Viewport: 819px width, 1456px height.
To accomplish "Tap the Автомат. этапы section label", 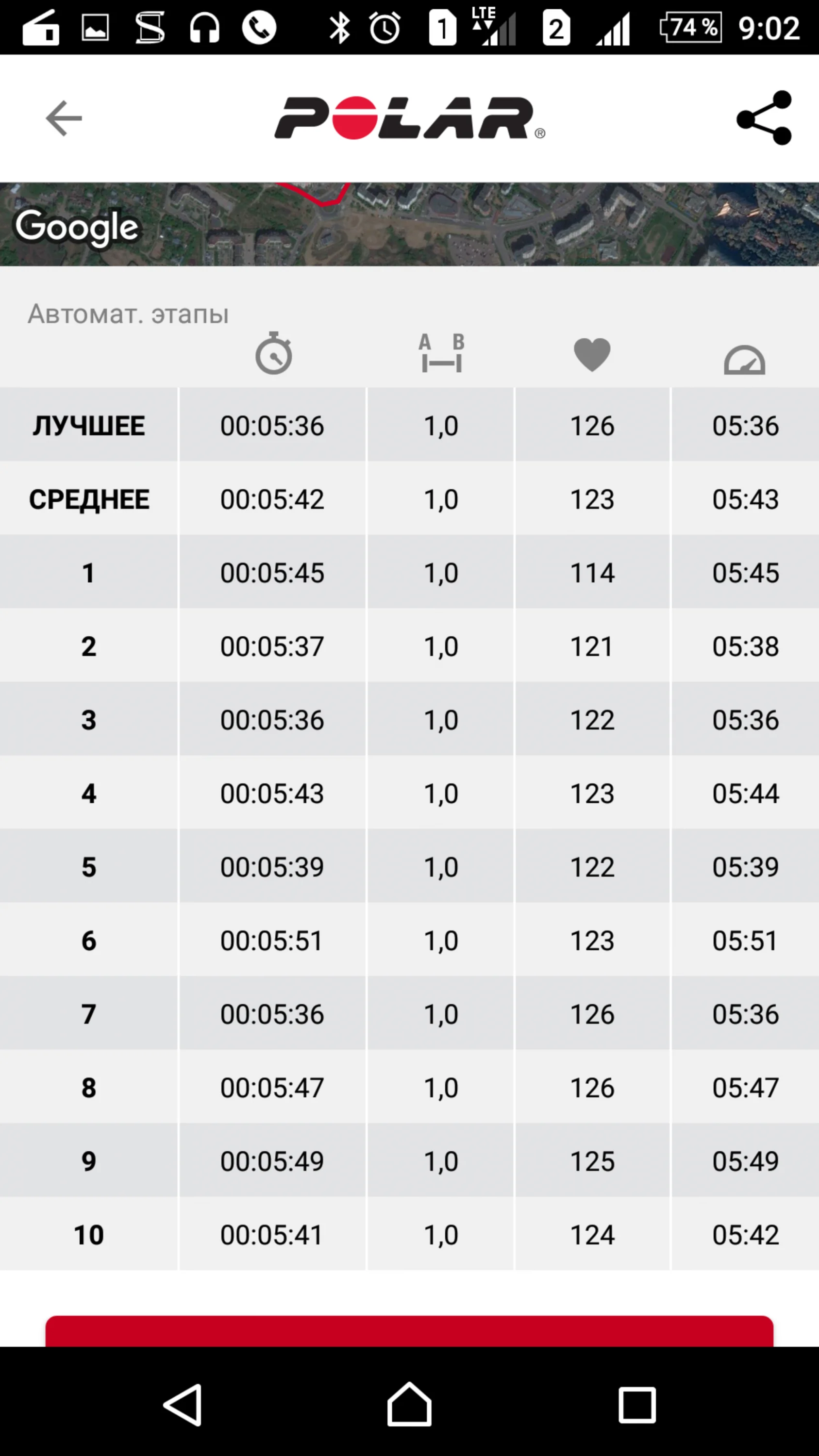I will coord(128,314).
